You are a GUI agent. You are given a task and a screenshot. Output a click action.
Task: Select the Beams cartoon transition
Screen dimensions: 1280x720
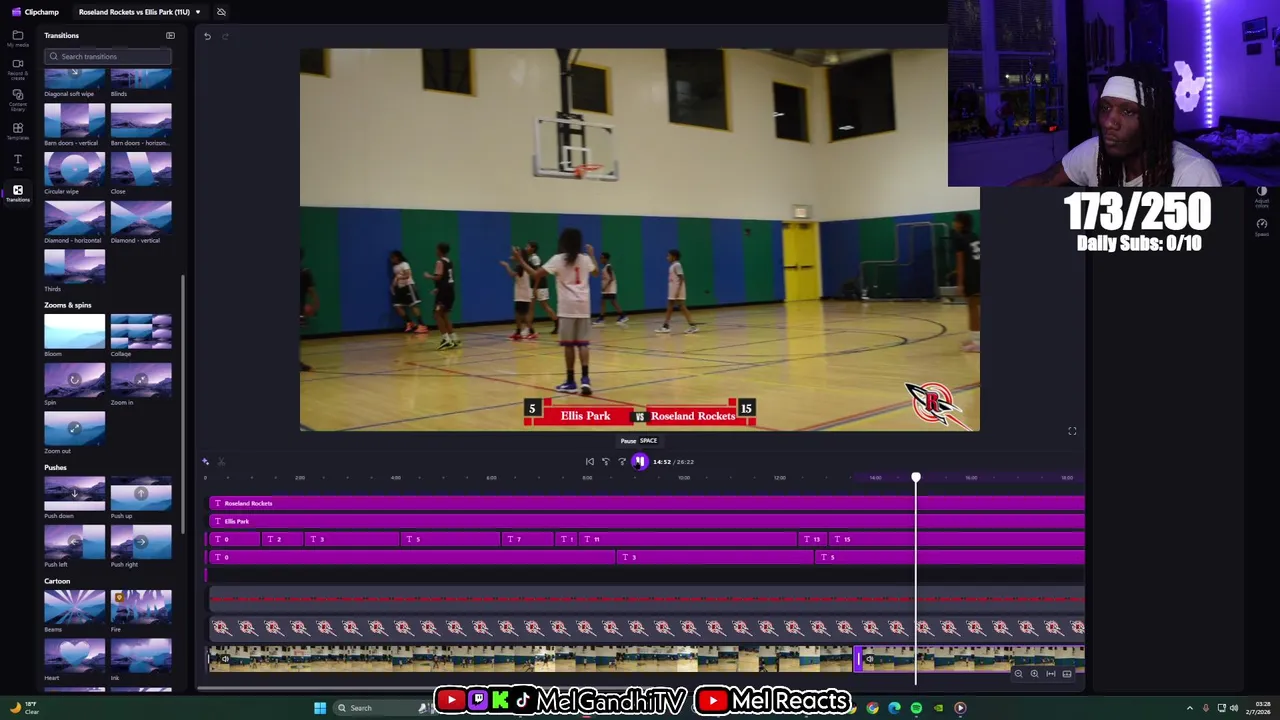(x=74, y=607)
